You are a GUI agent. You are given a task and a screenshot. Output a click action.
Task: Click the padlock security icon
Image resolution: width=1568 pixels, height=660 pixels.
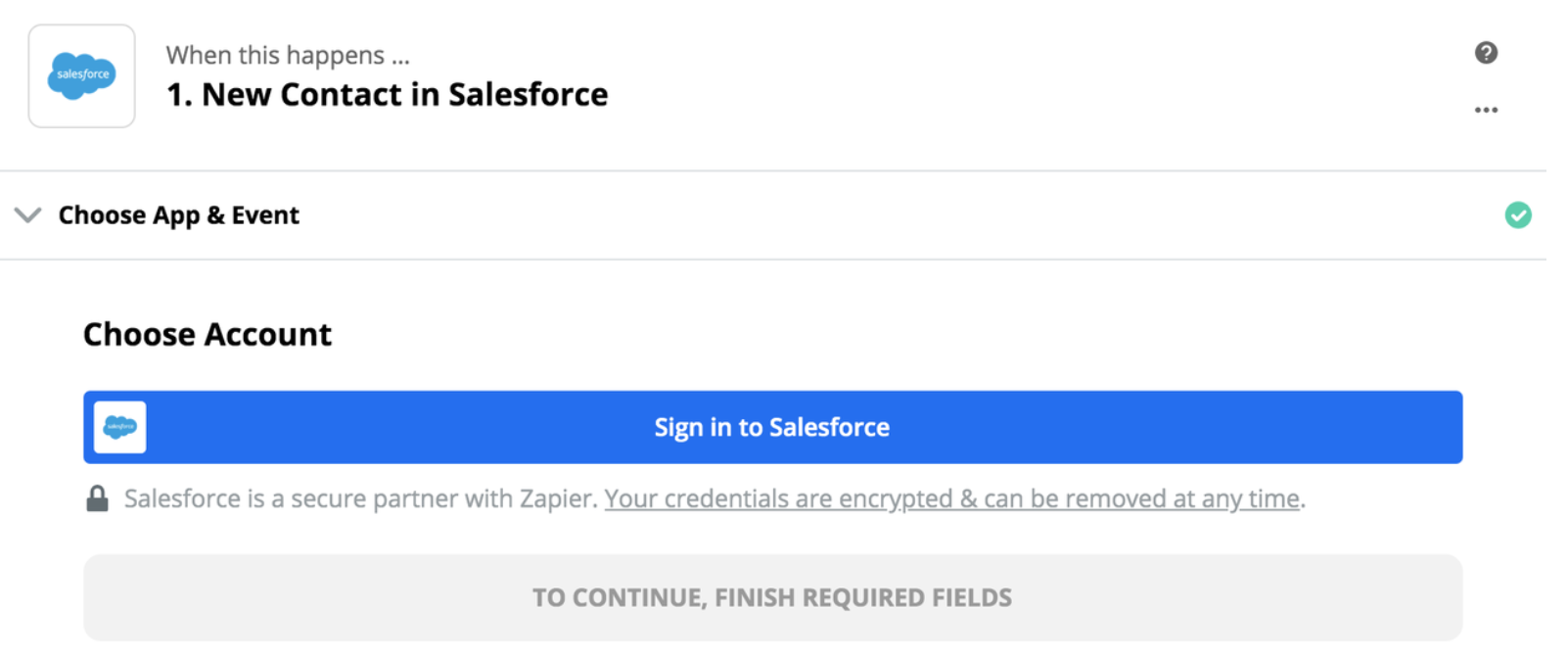(x=97, y=499)
